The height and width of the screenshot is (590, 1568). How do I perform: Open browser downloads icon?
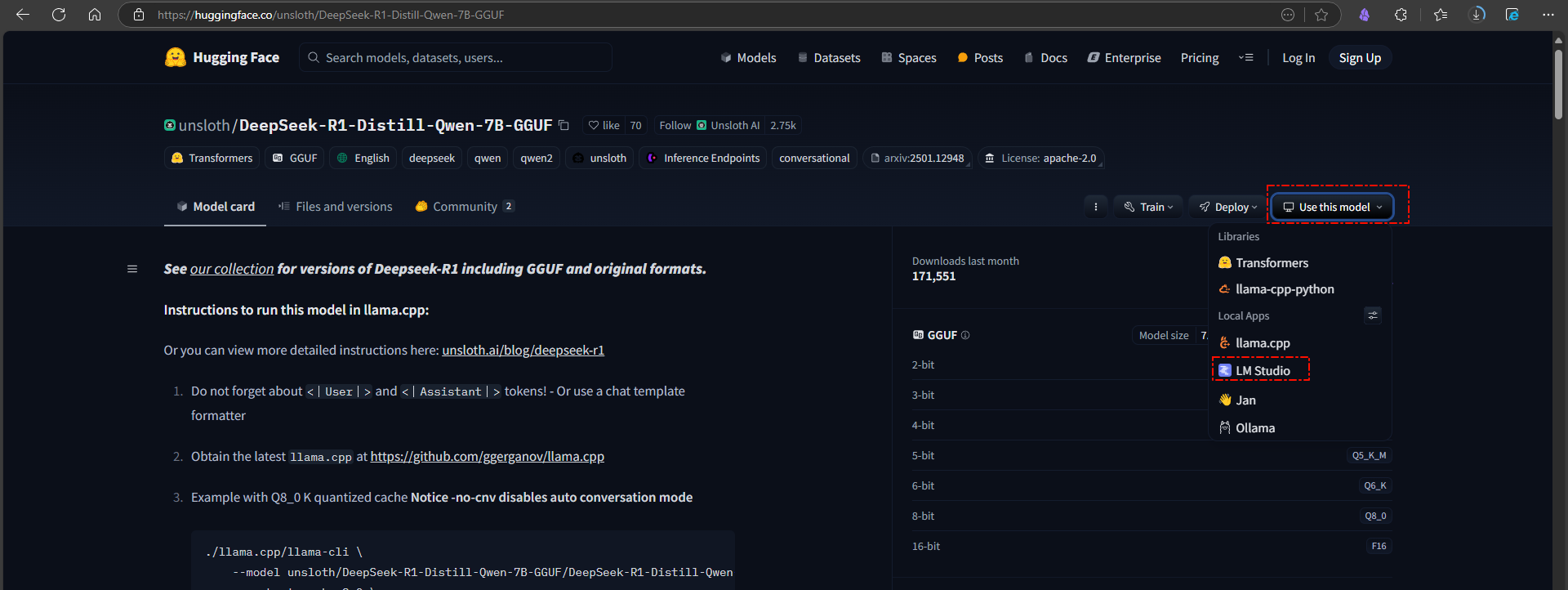click(x=1477, y=15)
